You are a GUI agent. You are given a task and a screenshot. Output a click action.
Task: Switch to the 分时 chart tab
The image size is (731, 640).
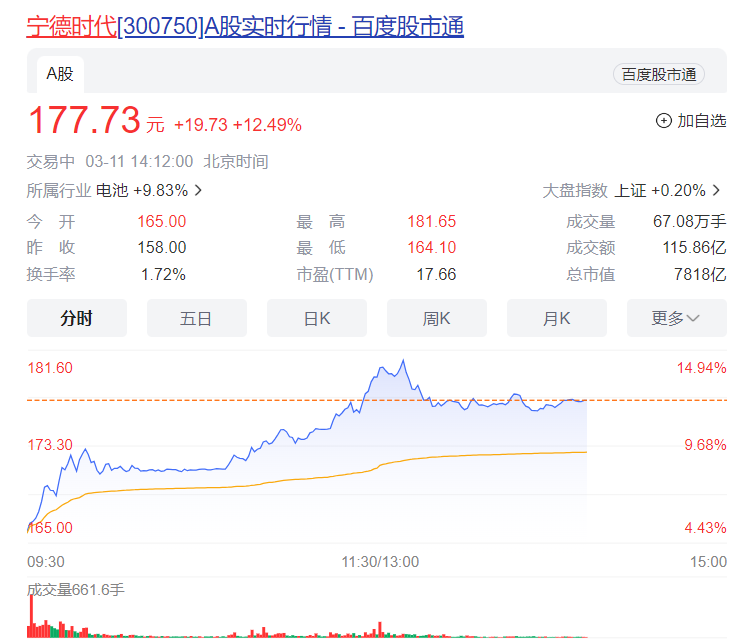[76, 318]
